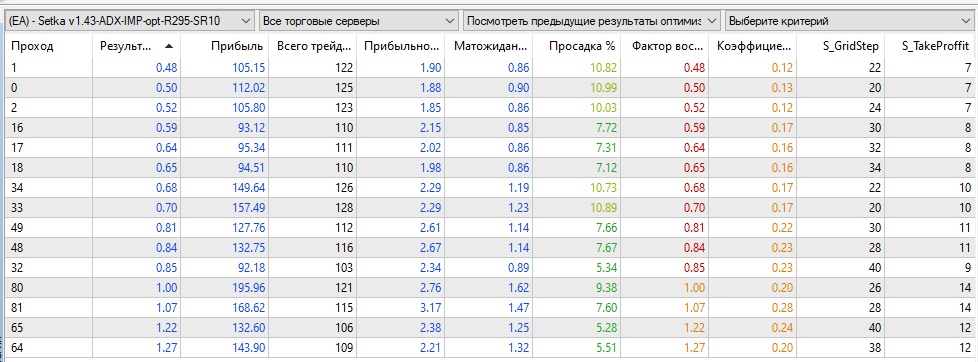This screenshot has height=362, width=978.
Task: Sort by 'Всего трейд...' column header
Action: click(311, 46)
